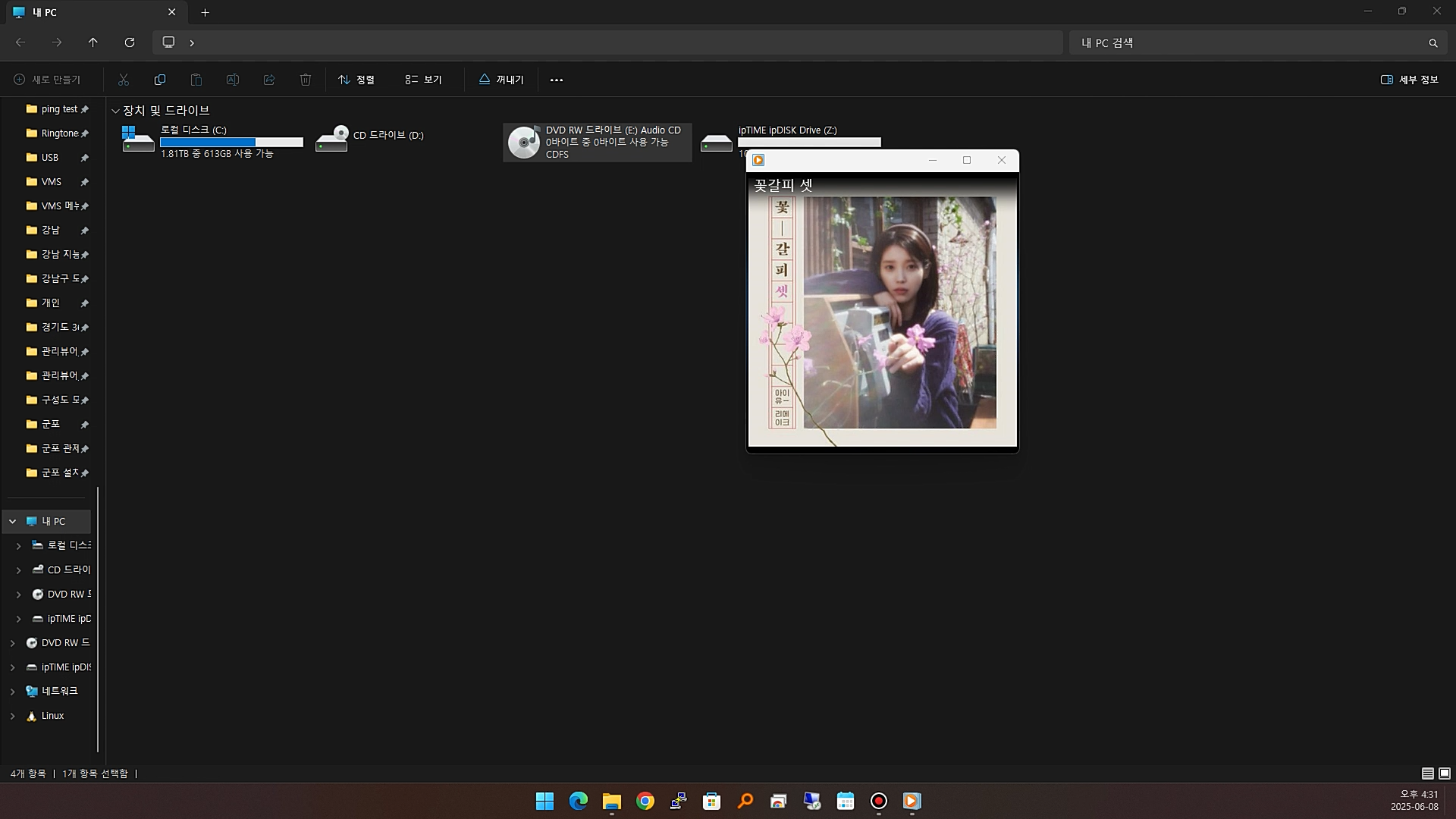Click the search magnifier icon
Screen dimensions: 1456x819
click(1432, 43)
